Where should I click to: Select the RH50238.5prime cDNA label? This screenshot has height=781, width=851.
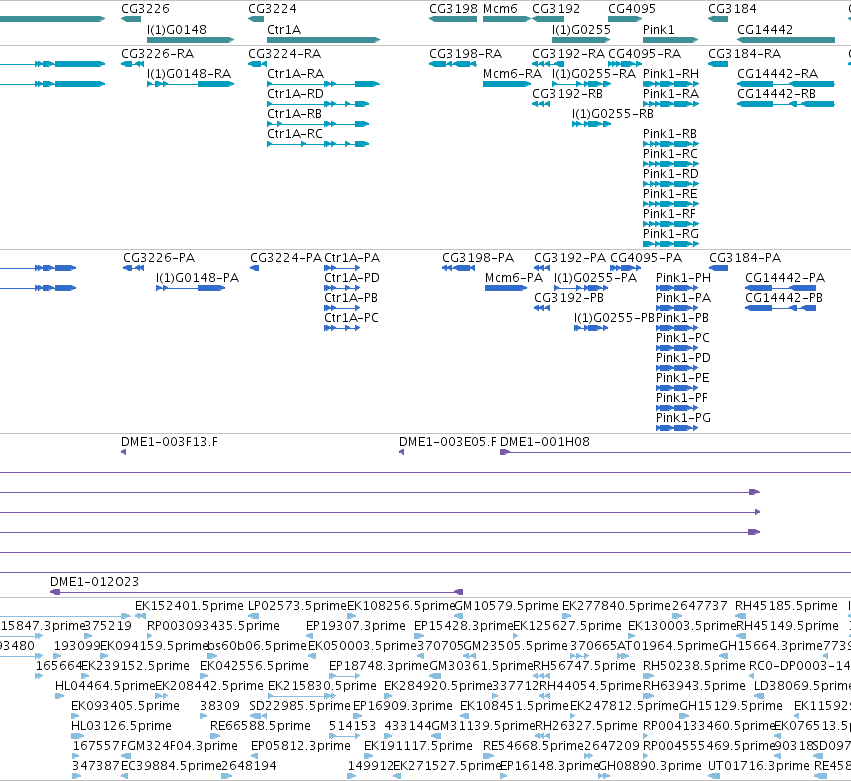click(694, 666)
